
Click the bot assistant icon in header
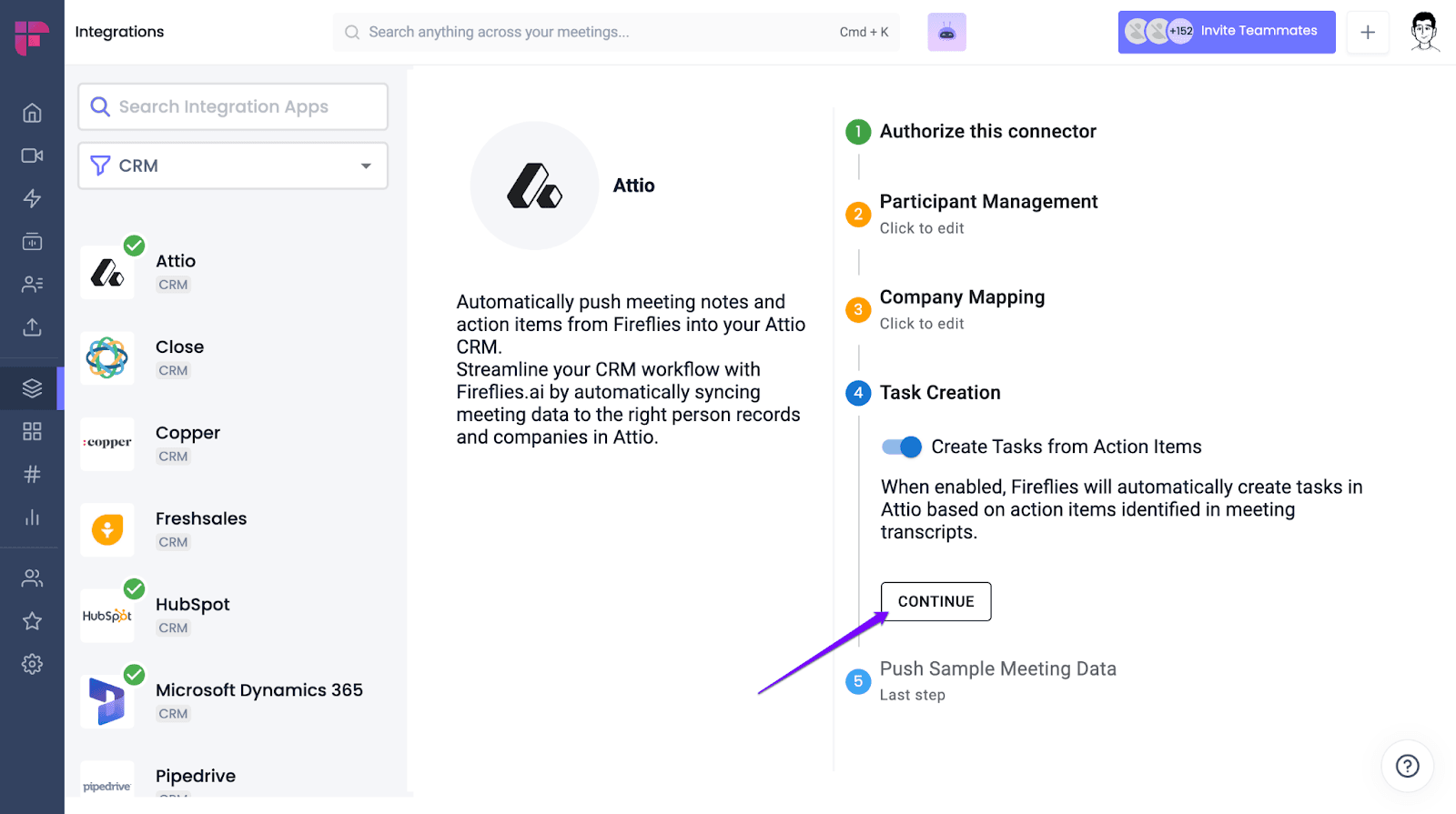point(946,32)
